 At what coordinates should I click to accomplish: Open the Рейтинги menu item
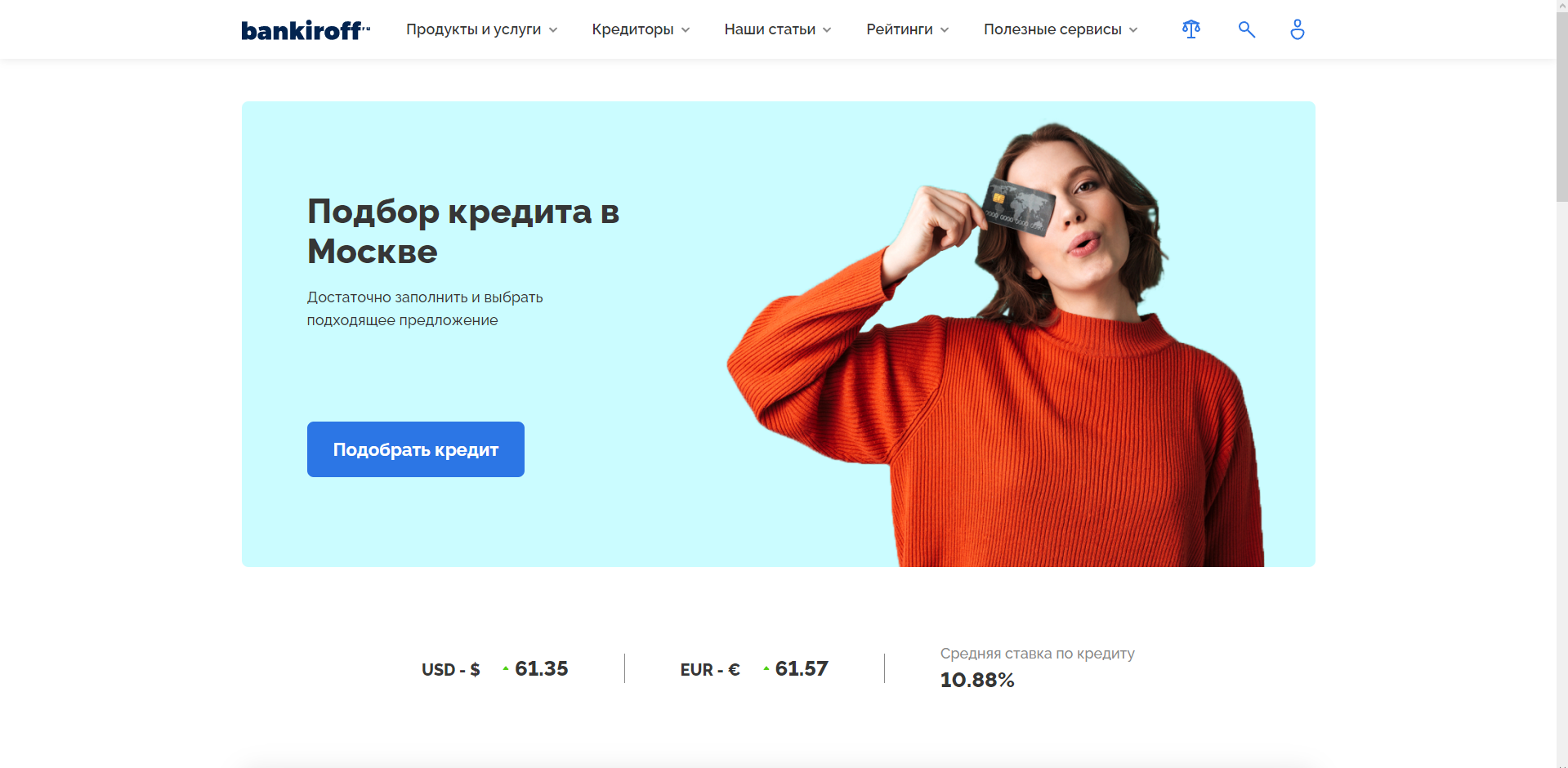tap(900, 29)
